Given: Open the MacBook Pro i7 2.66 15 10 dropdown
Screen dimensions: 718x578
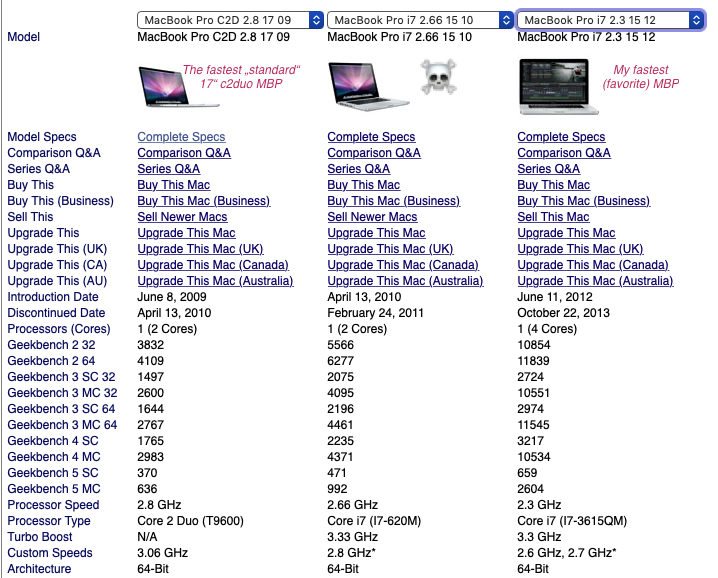Looking at the screenshot, I should coord(420,20).
